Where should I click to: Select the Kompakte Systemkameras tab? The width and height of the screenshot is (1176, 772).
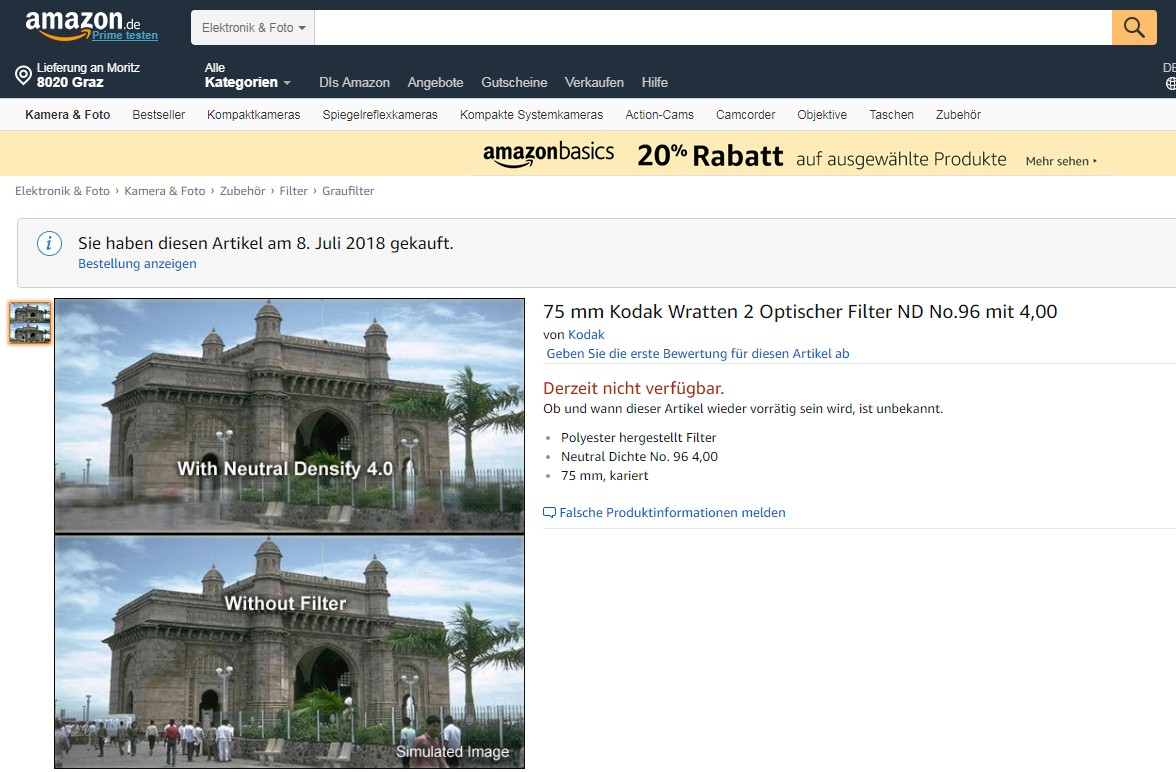pyautogui.click(x=531, y=115)
